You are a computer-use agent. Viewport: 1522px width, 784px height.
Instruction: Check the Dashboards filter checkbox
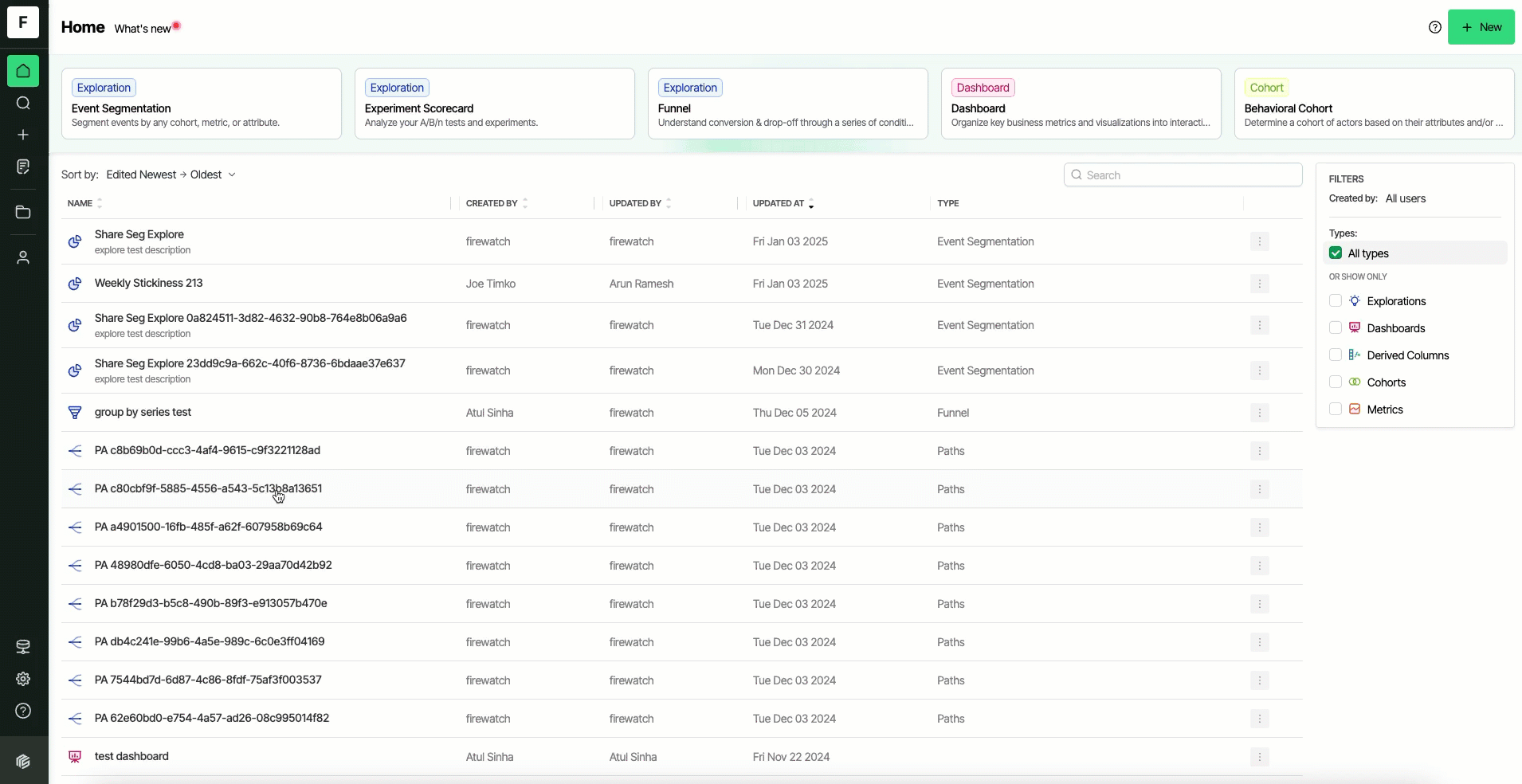(x=1336, y=328)
